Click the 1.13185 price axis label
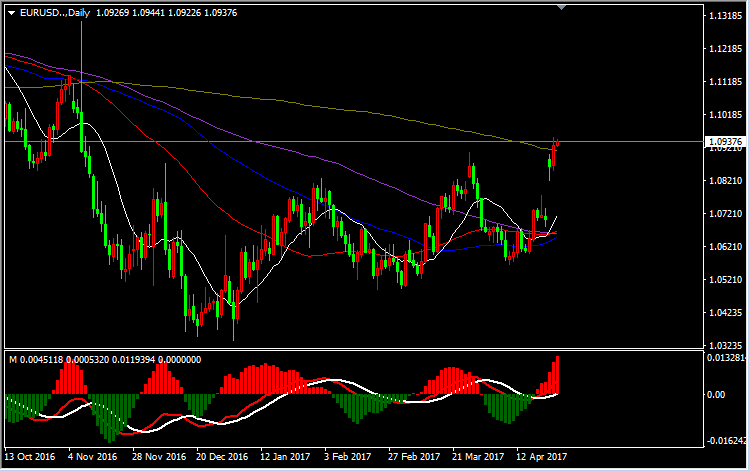The height and width of the screenshot is (471, 749). [726, 16]
